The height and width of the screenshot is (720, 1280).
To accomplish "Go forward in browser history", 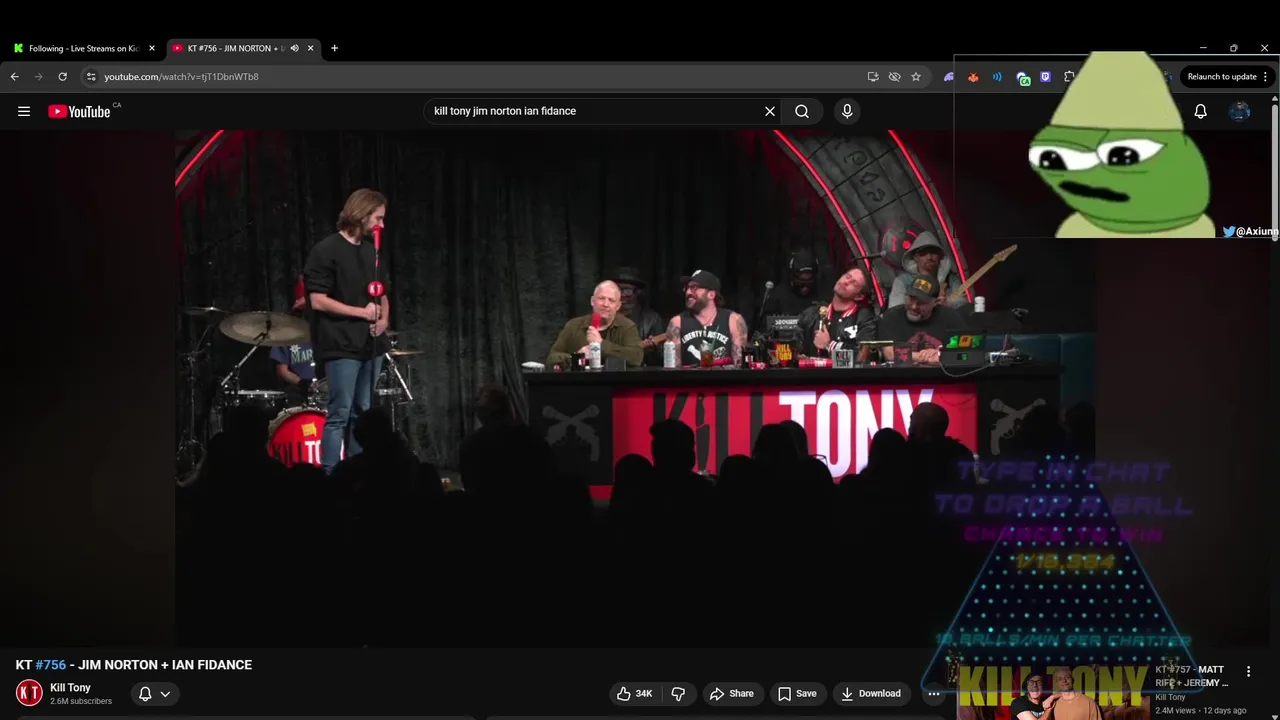I will click(38, 76).
